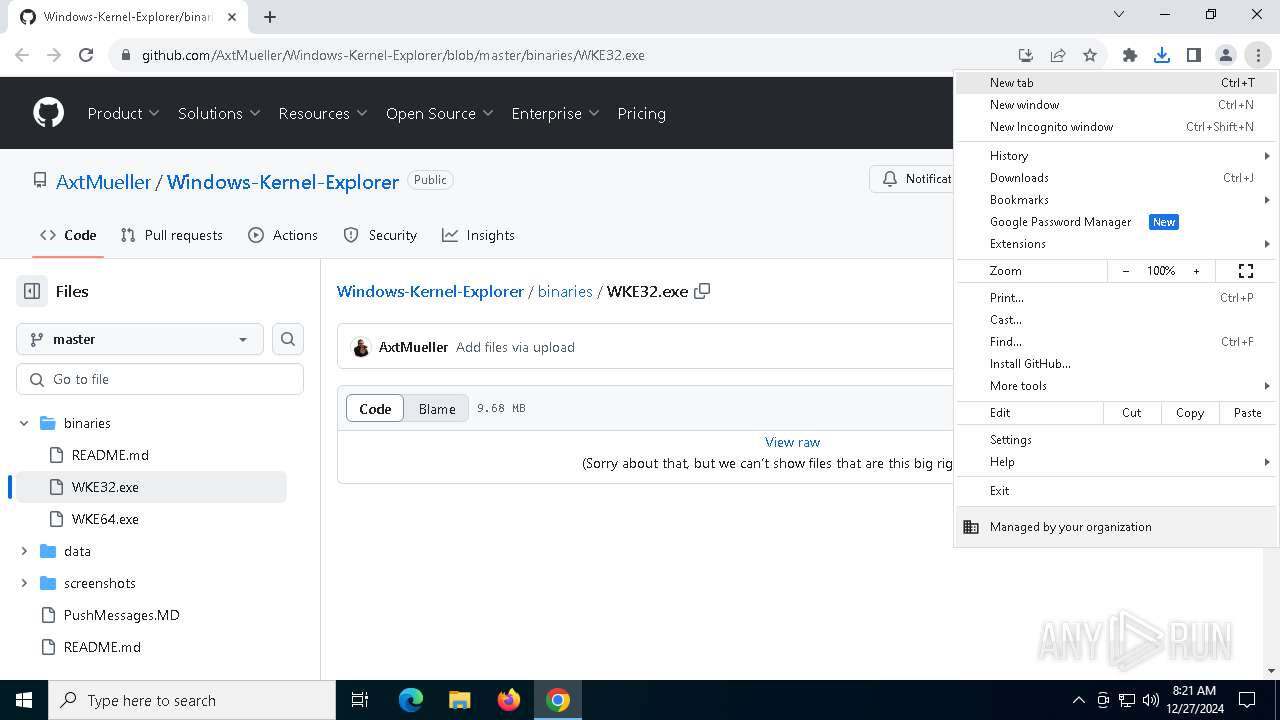Open Task View on taskbar
This screenshot has height=720, width=1280.
(360, 700)
